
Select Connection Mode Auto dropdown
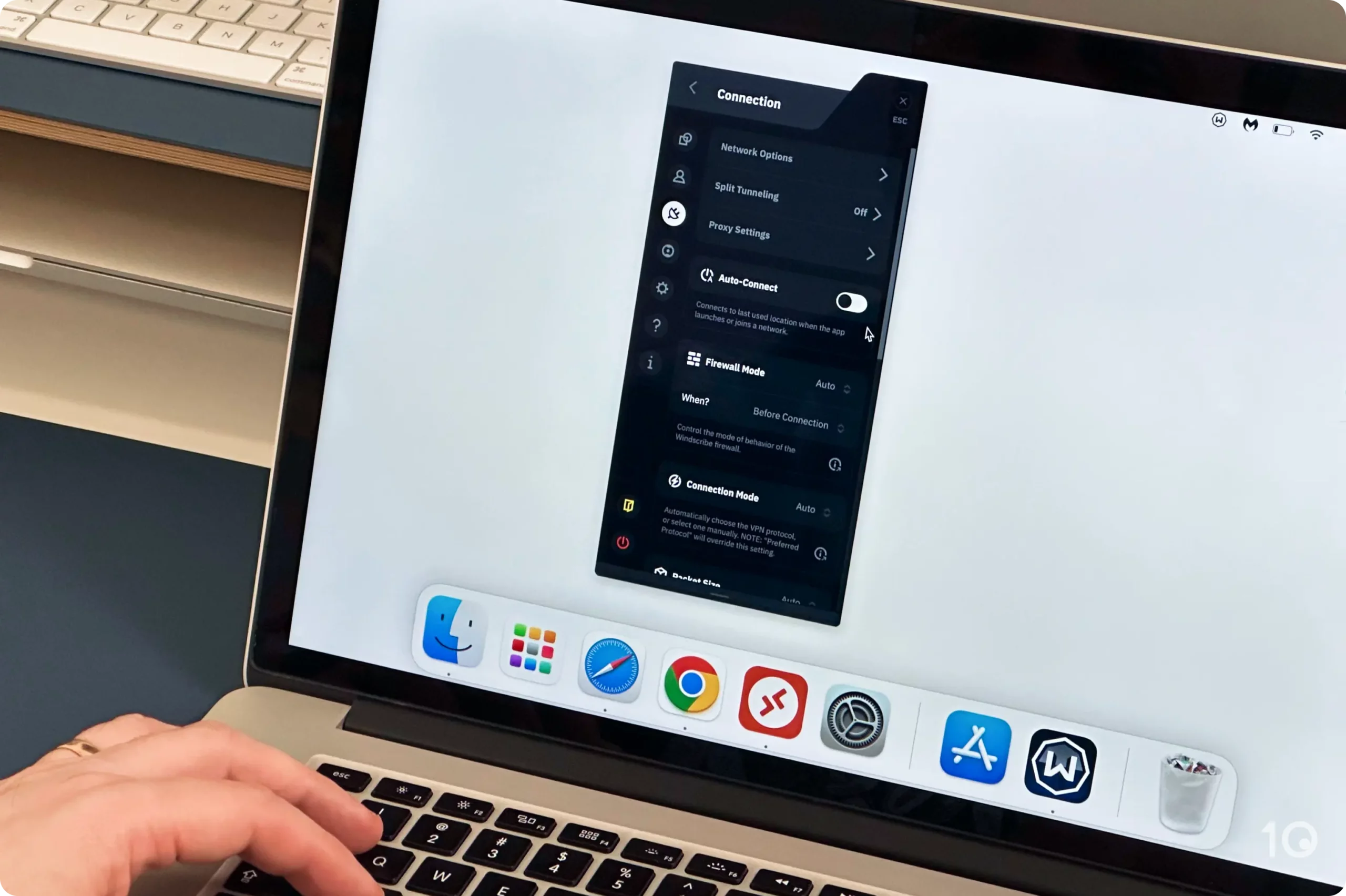[815, 509]
